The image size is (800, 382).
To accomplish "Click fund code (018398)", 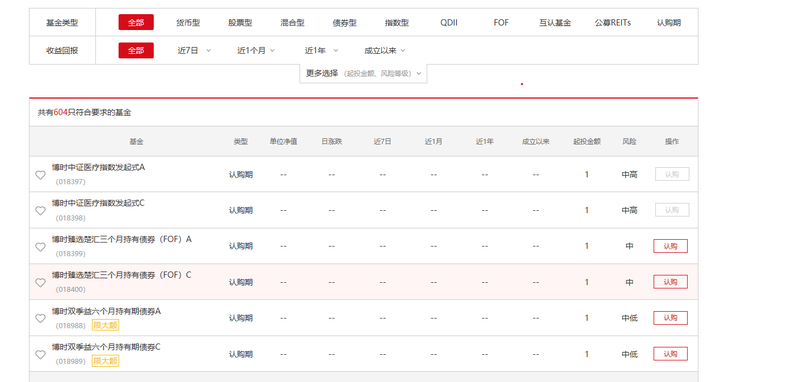I will point(70,218).
